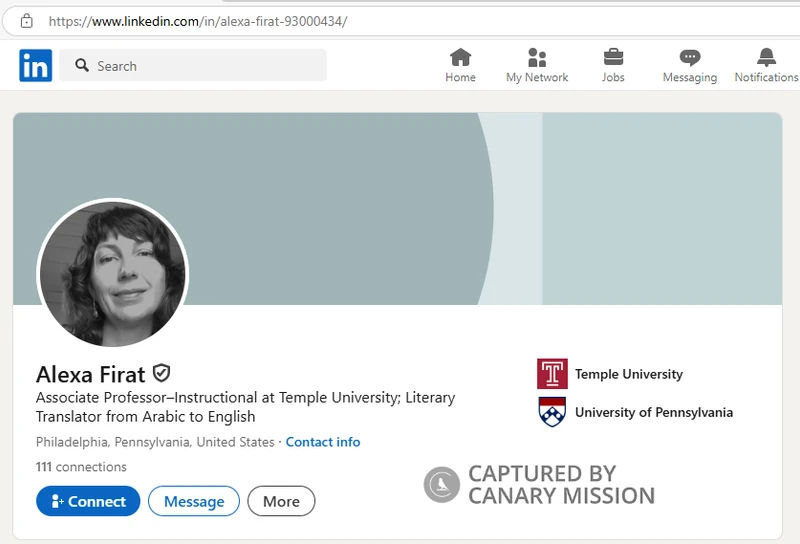The image size is (800, 544).
Task: Click the University of Pennsylvania shield logo
Action: click(x=552, y=412)
